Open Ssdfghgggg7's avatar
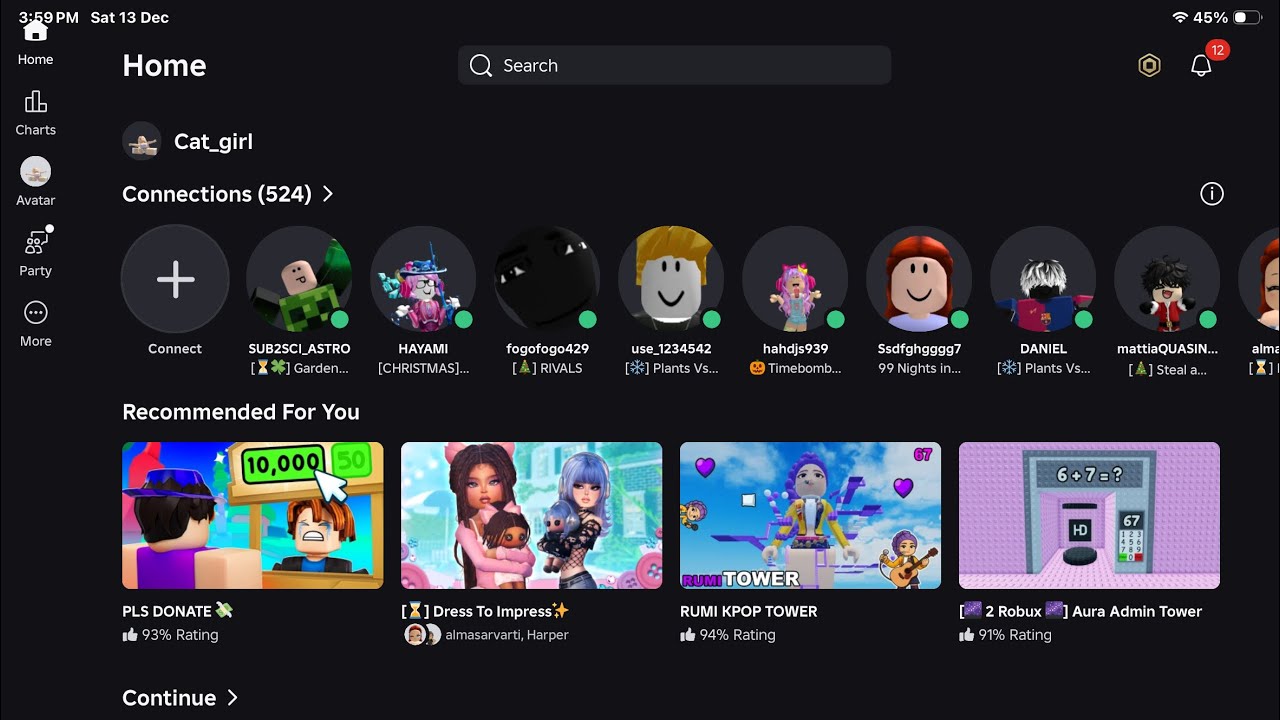 [919, 279]
